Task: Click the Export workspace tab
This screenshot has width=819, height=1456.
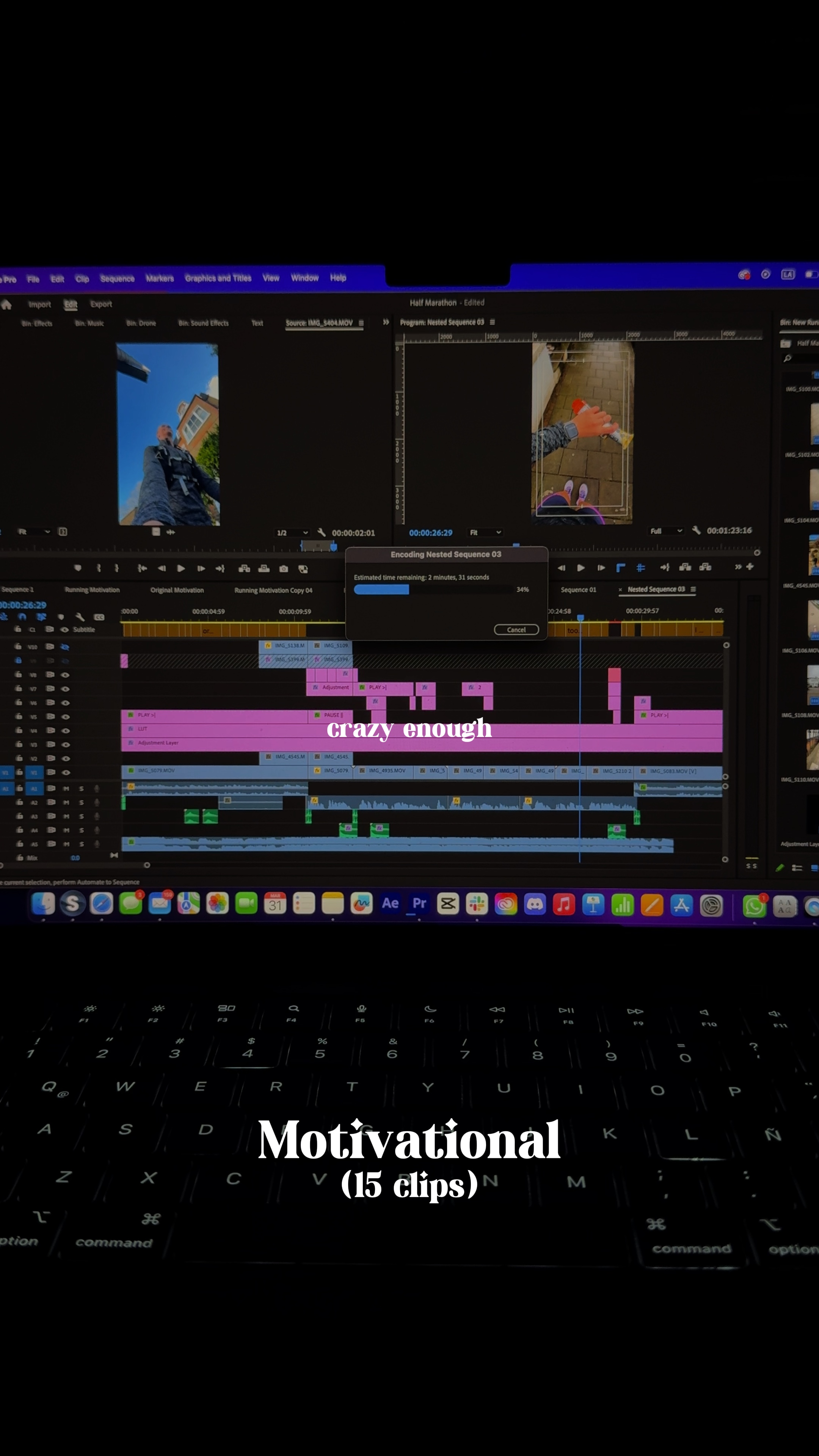Action: coord(101,304)
